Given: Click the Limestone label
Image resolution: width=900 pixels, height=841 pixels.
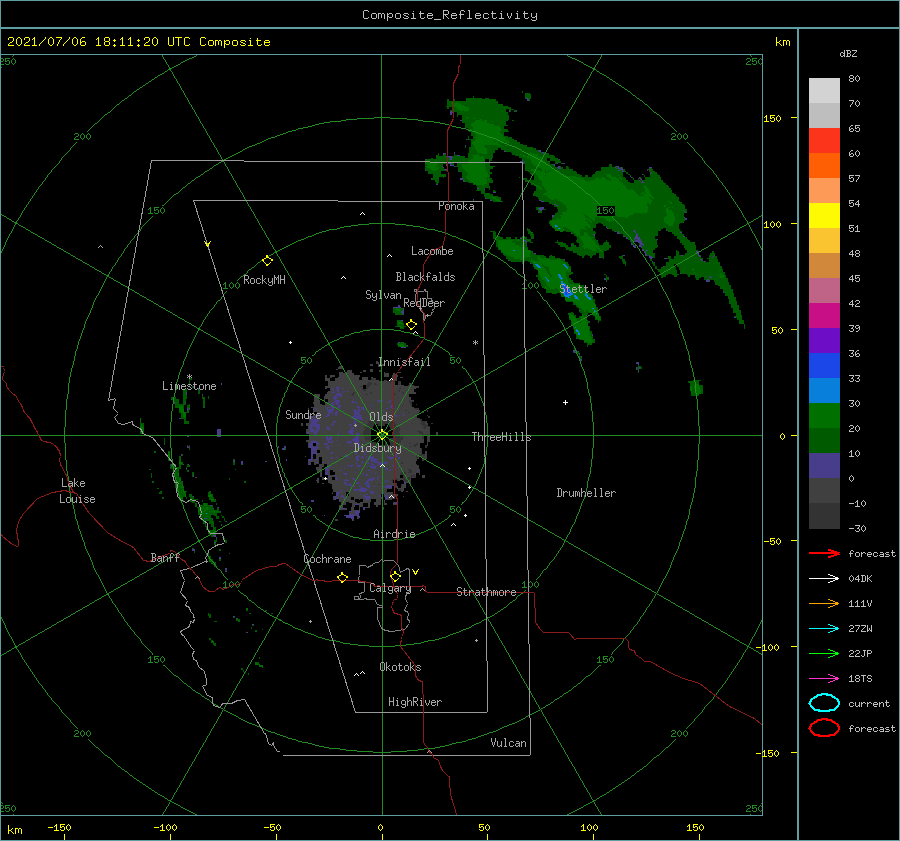Looking at the screenshot, I should pyautogui.click(x=189, y=386).
